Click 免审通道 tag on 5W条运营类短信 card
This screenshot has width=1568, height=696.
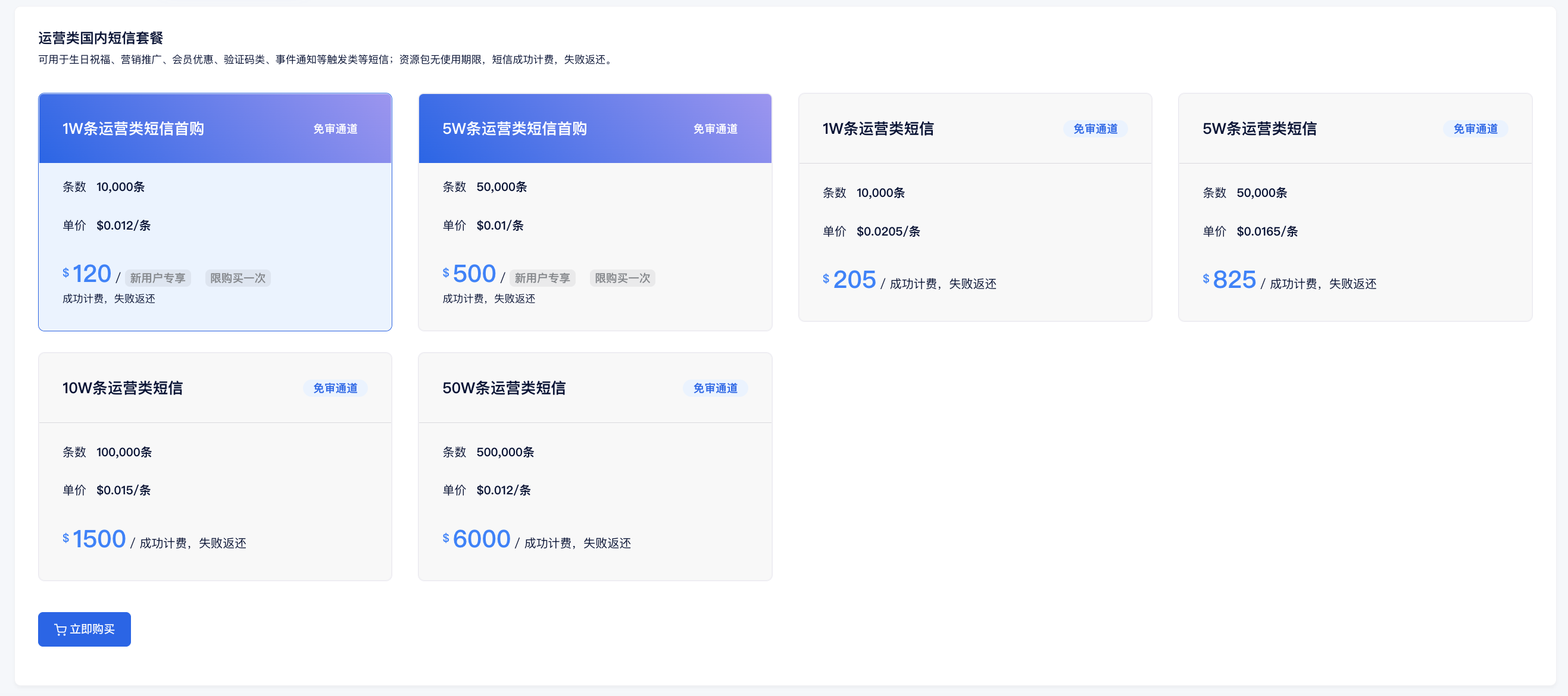tap(1475, 129)
